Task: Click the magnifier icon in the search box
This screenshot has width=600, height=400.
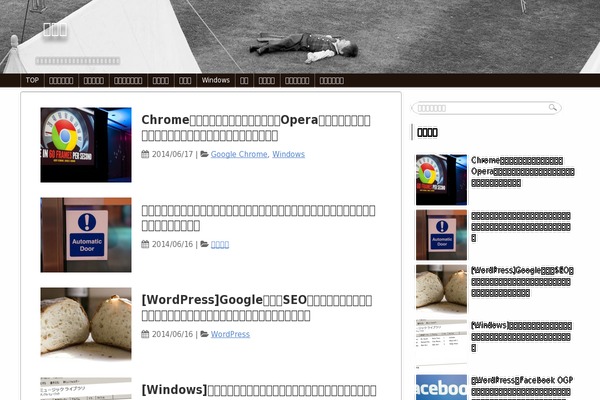Action: (x=553, y=108)
